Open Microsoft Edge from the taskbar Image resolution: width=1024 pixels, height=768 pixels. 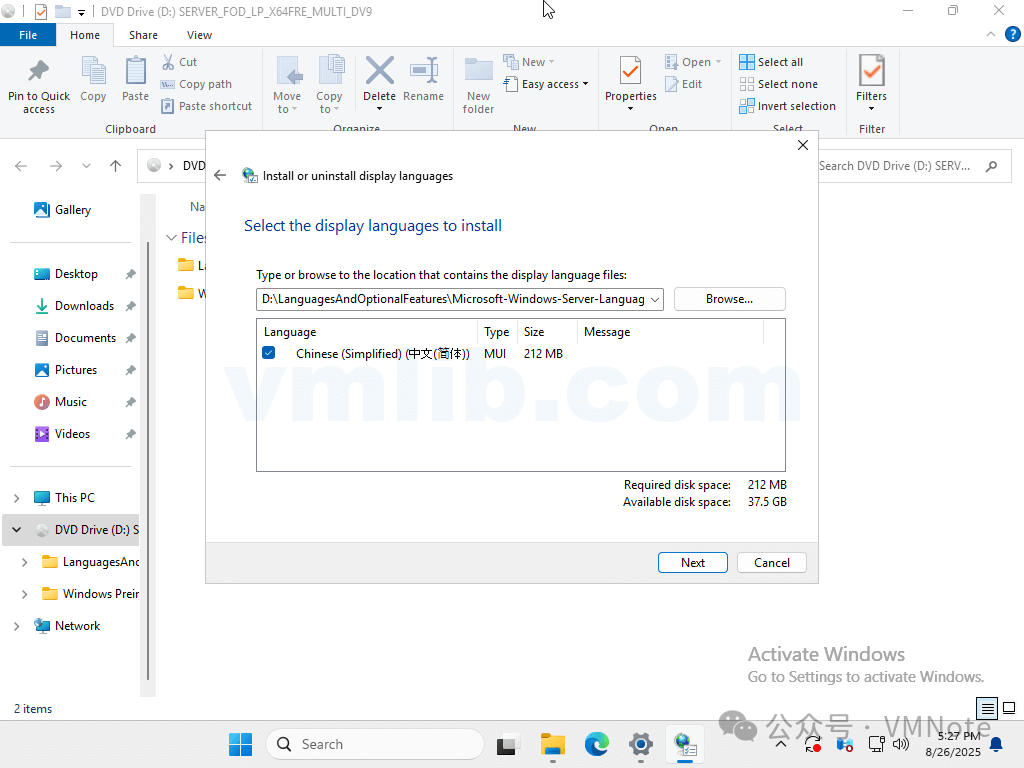tap(597, 744)
